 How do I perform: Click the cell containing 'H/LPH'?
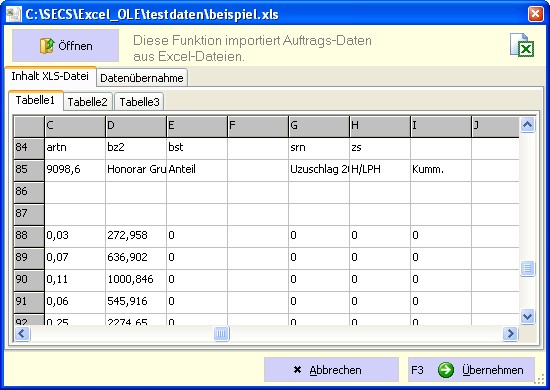point(380,170)
